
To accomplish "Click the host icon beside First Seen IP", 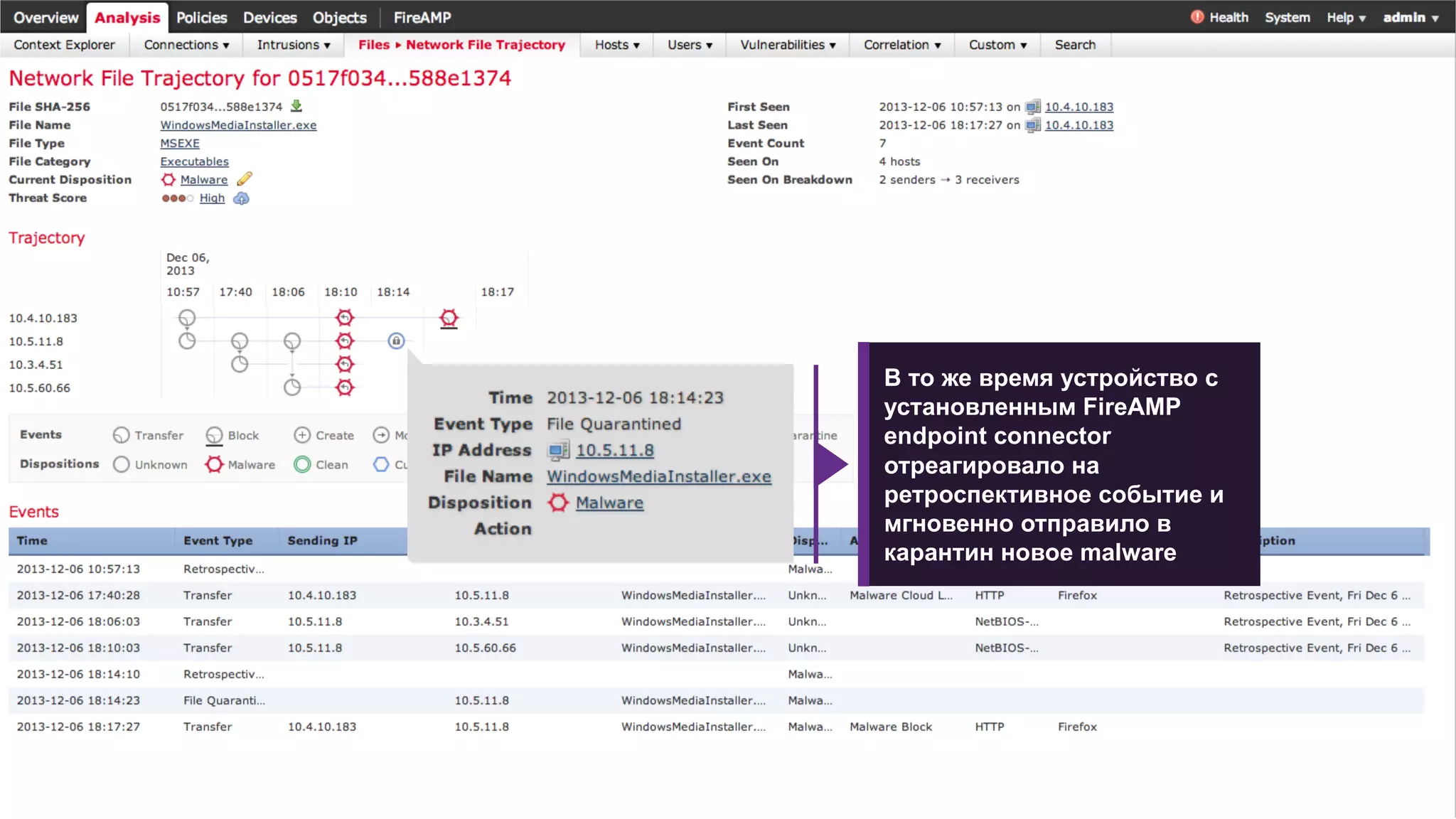I will (x=1033, y=107).
